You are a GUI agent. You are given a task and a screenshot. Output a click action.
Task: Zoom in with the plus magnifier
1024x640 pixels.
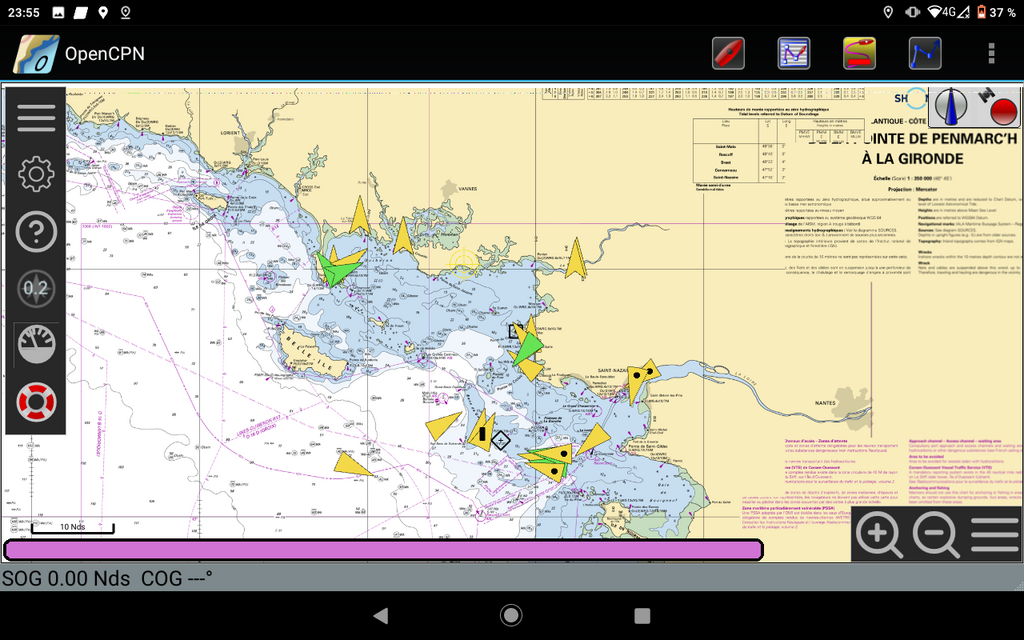coord(878,535)
